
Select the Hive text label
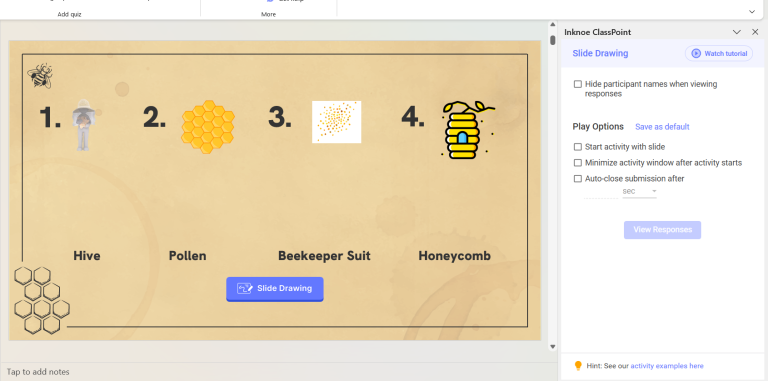(87, 256)
